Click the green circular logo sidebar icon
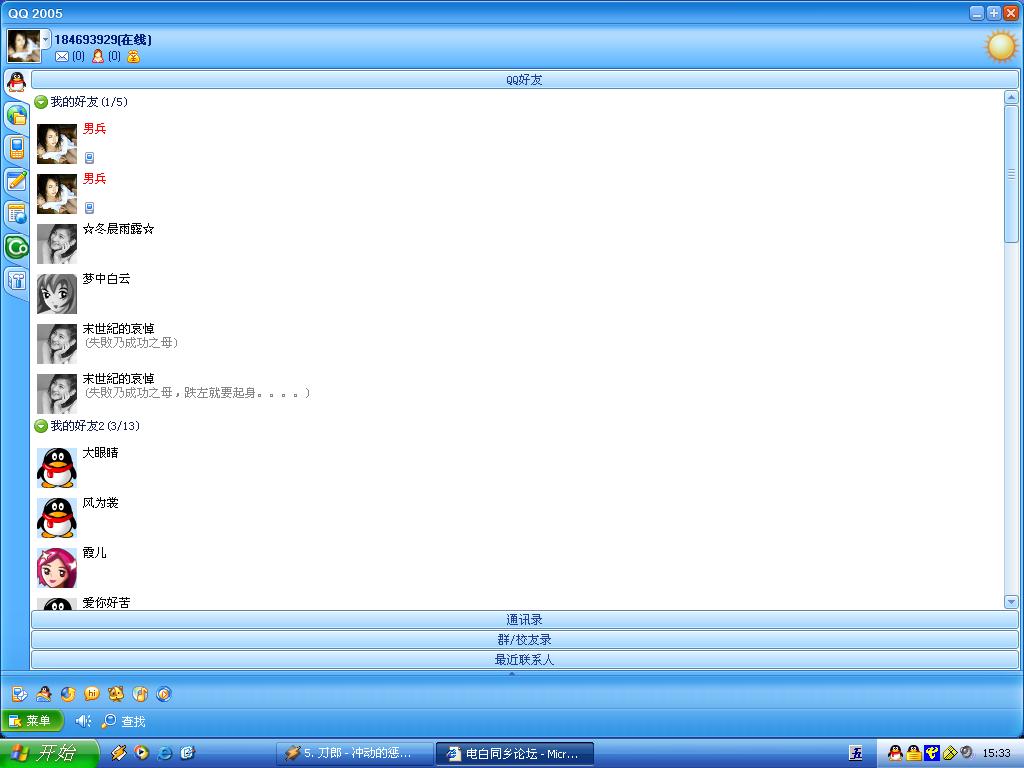Viewport: 1024px width, 768px height. [x=16, y=247]
